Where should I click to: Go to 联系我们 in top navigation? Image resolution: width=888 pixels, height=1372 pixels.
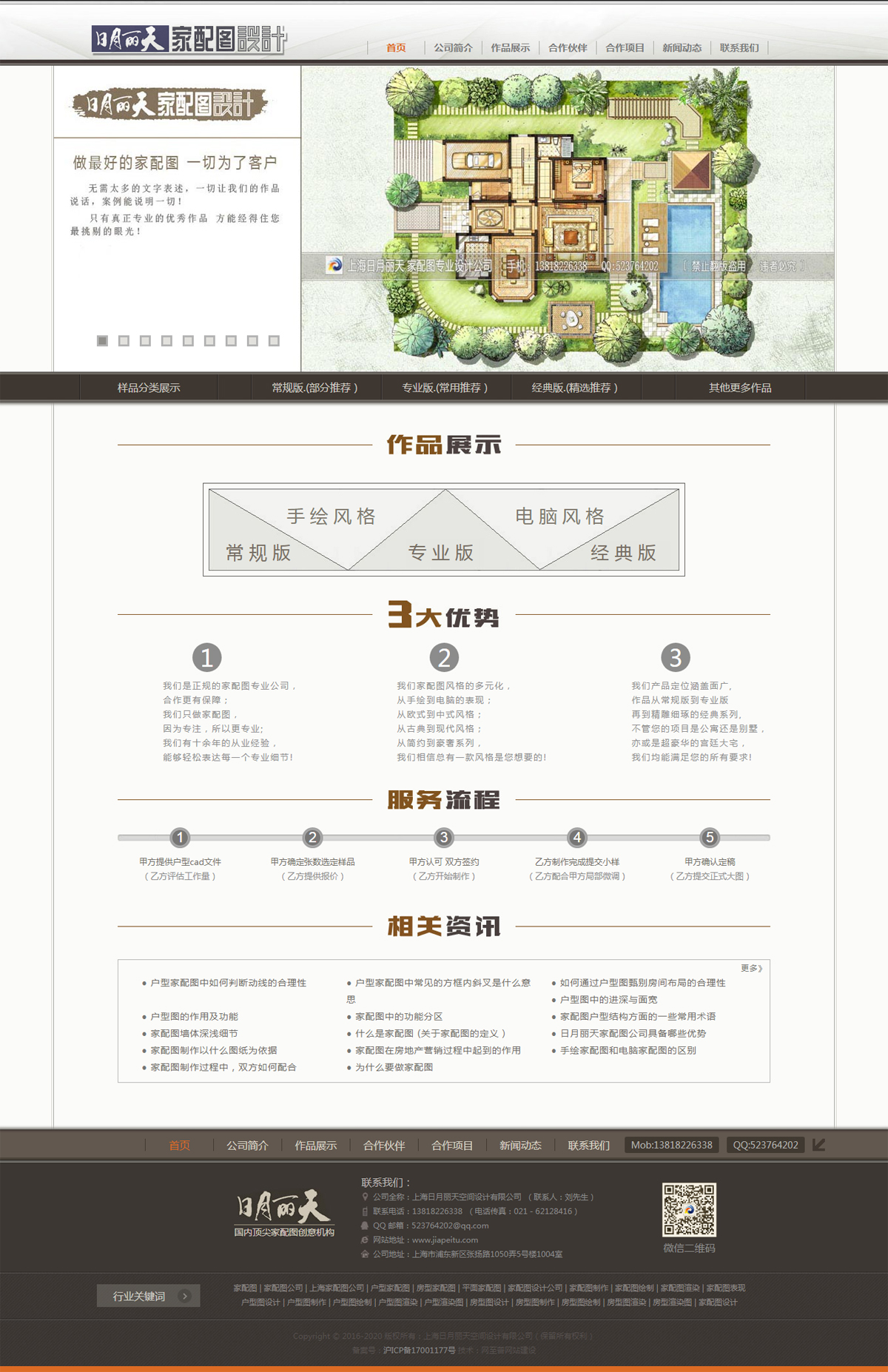click(739, 48)
